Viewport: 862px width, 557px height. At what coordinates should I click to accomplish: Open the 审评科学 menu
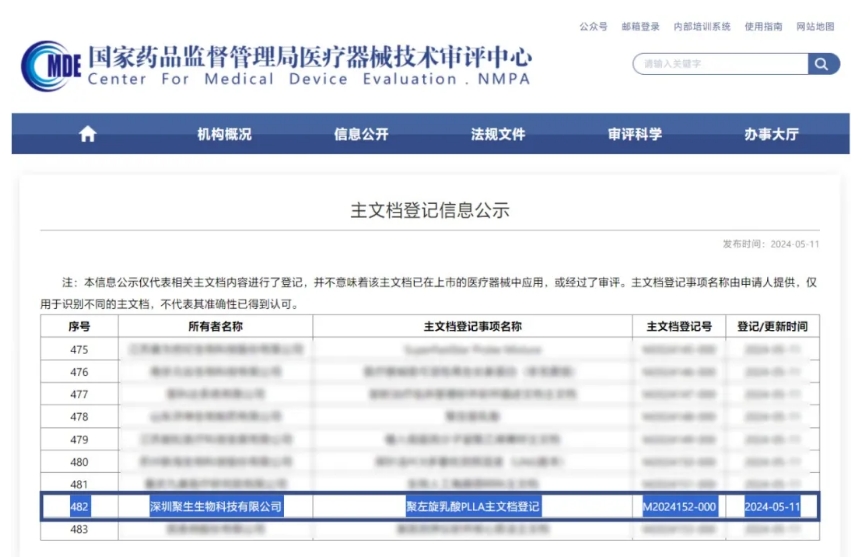click(635, 134)
